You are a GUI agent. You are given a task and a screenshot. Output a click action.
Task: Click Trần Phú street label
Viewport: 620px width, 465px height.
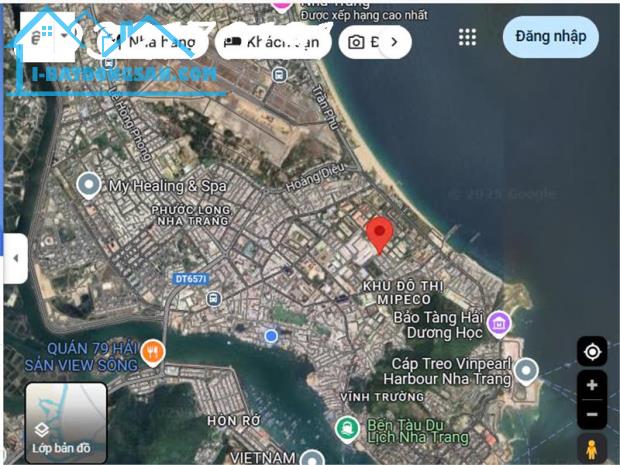pos(326,107)
